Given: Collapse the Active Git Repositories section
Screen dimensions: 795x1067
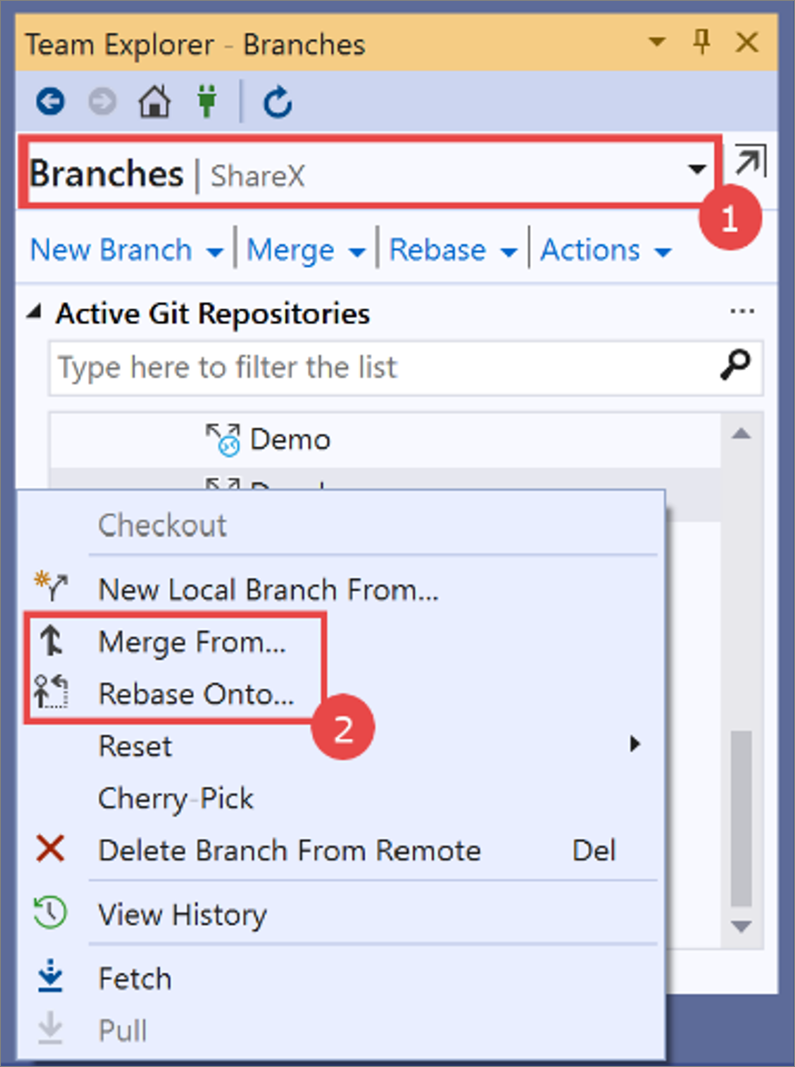Looking at the screenshot, I should [36, 314].
